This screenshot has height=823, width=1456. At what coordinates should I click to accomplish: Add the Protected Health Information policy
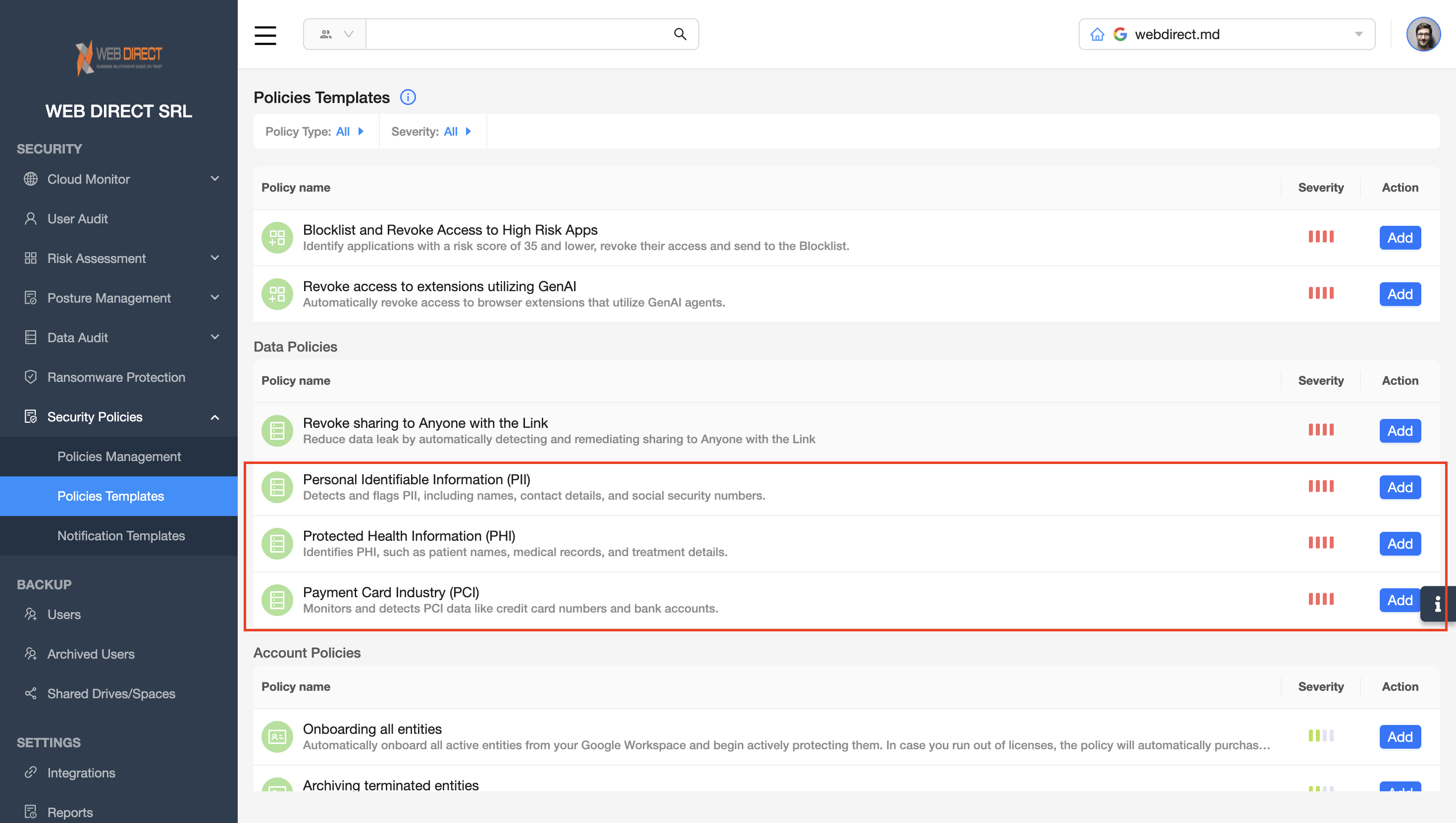[x=1400, y=543]
